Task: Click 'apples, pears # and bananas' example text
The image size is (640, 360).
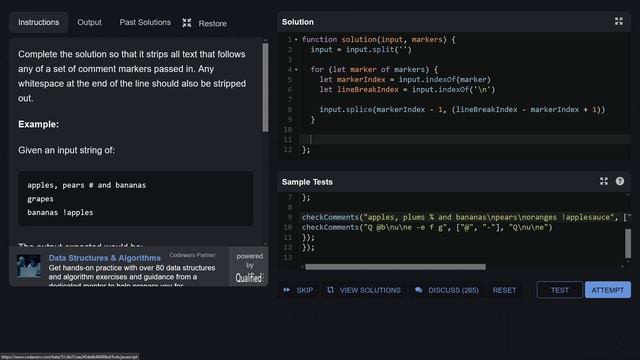Action: click(x=87, y=185)
